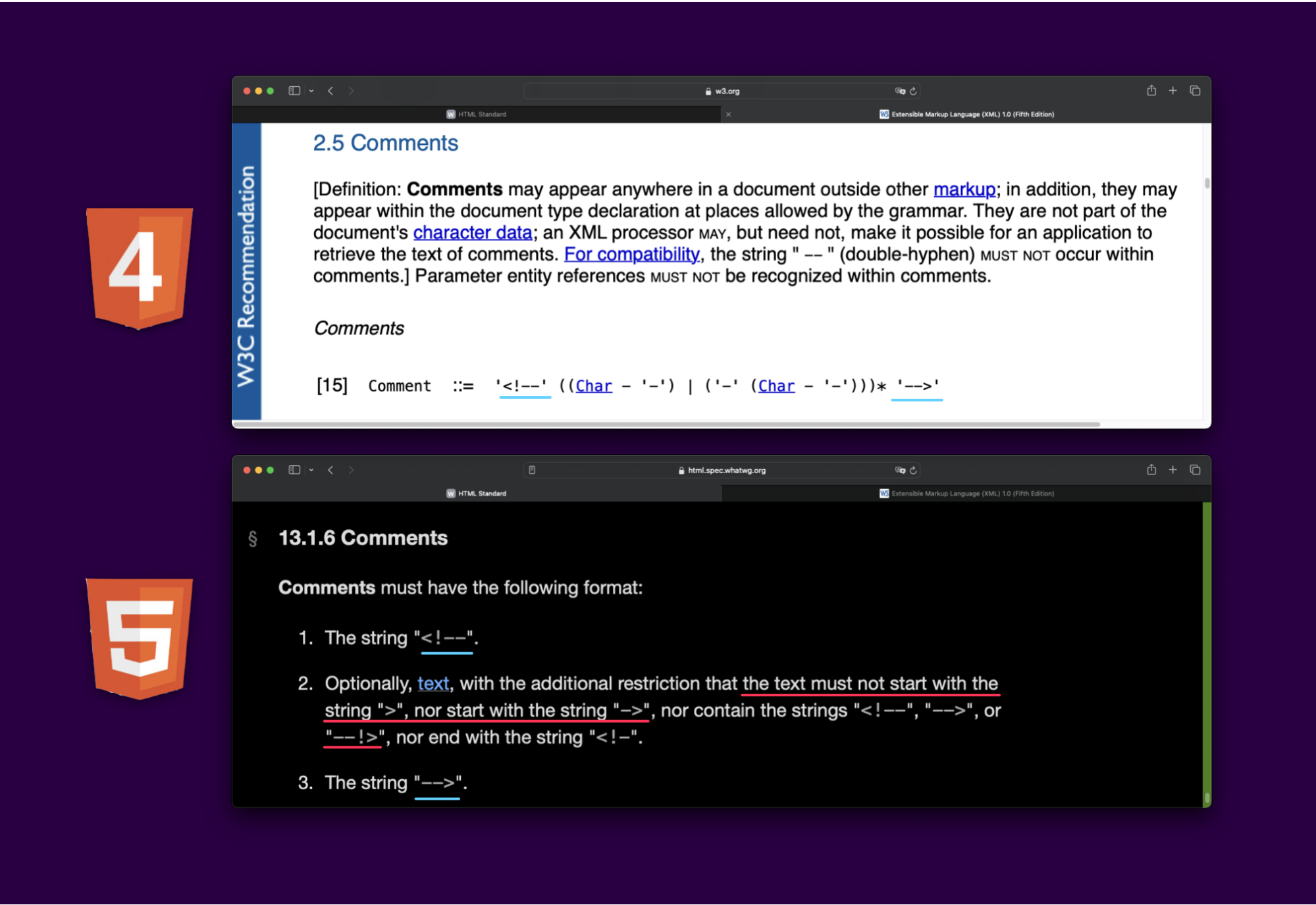Image resolution: width=1316 pixels, height=905 pixels.
Task: Toggle Reader view in the bottom address bar
Action: 532,469
